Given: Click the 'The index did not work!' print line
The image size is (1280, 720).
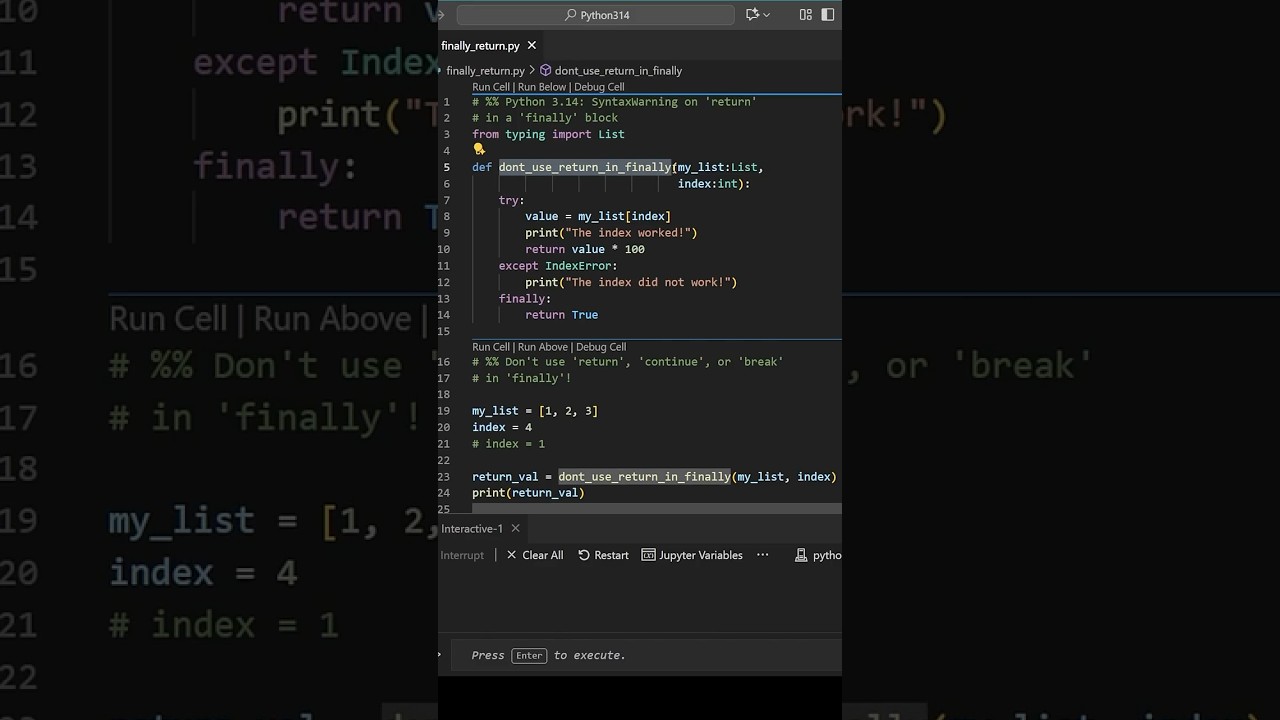Looking at the screenshot, I should pos(631,282).
